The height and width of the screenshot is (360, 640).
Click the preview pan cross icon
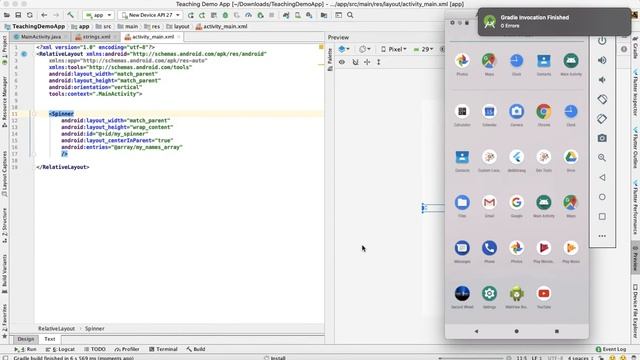click(367, 62)
